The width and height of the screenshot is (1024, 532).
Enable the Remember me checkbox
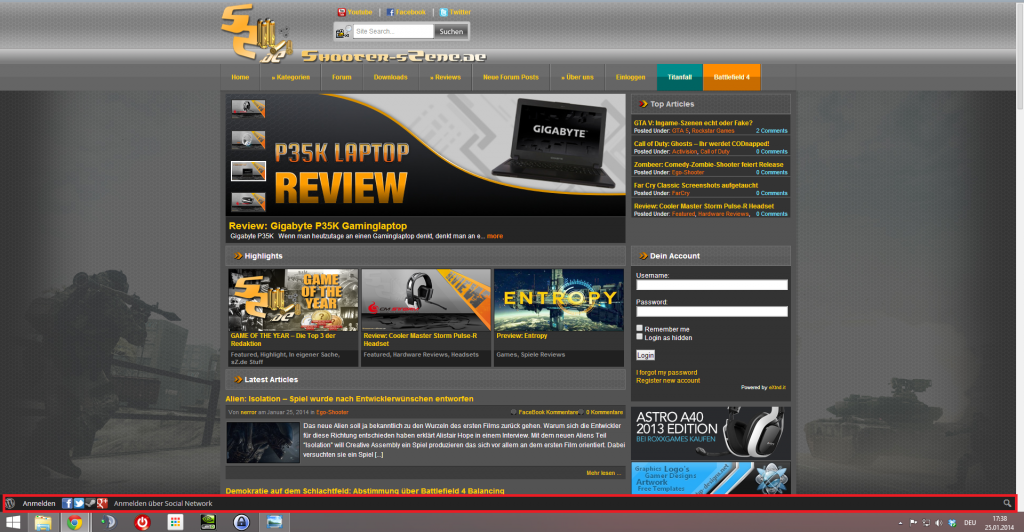tap(639, 328)
